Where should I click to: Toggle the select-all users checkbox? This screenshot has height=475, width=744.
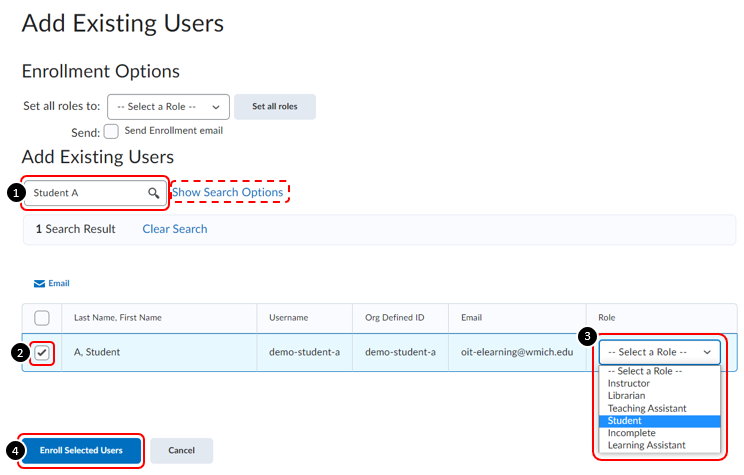pos(42,318)
